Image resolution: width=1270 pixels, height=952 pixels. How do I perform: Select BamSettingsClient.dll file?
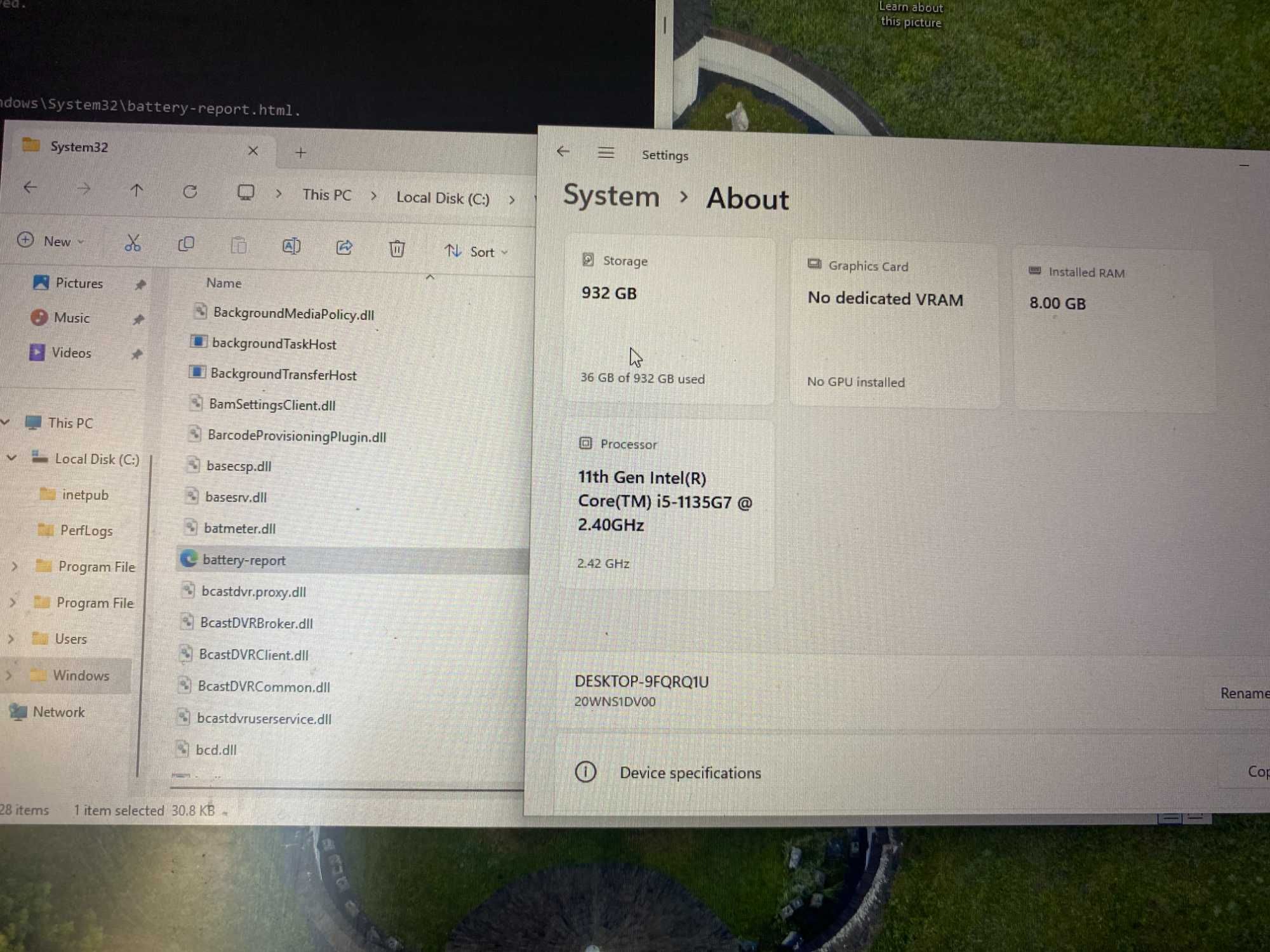[272, 404]
